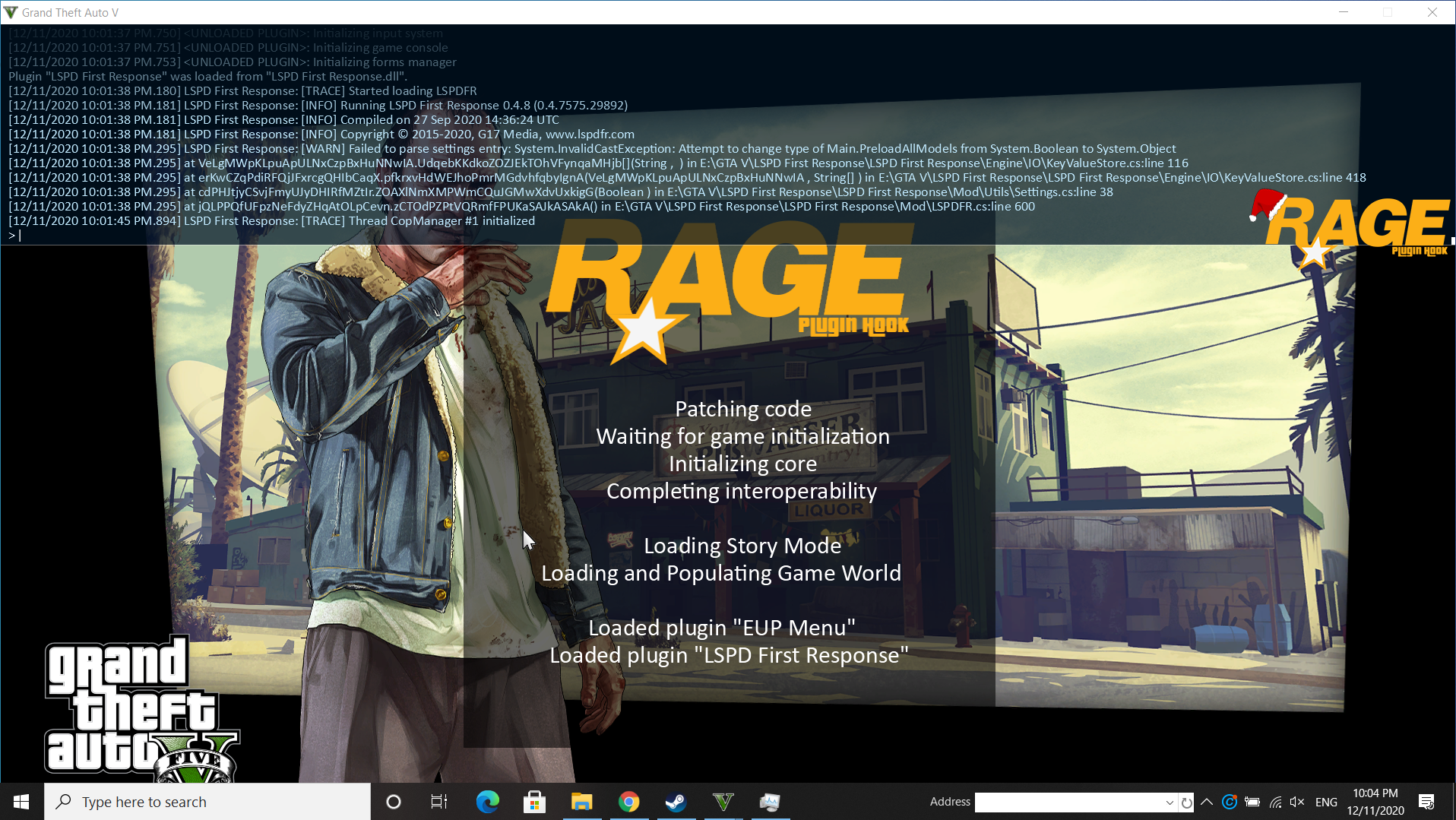
Task: Click the 'Type here to search' box
Action: (x=207, y=802)
